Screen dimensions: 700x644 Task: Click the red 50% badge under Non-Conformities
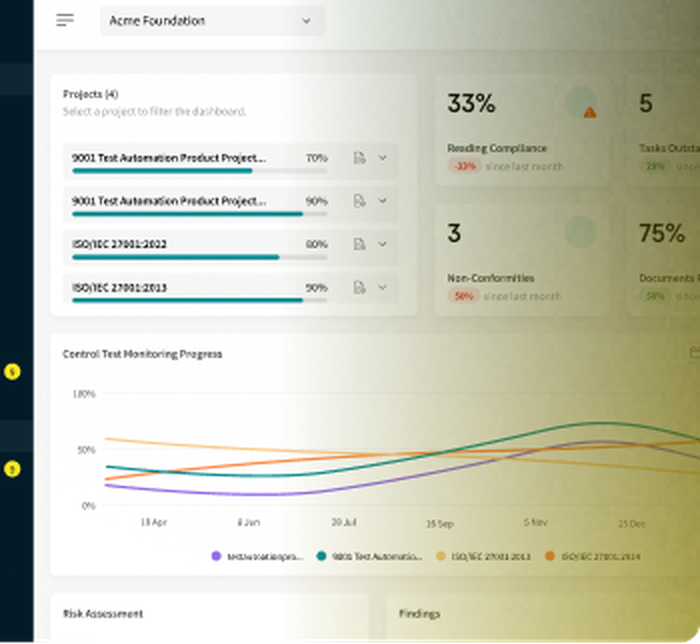[463, 296]
